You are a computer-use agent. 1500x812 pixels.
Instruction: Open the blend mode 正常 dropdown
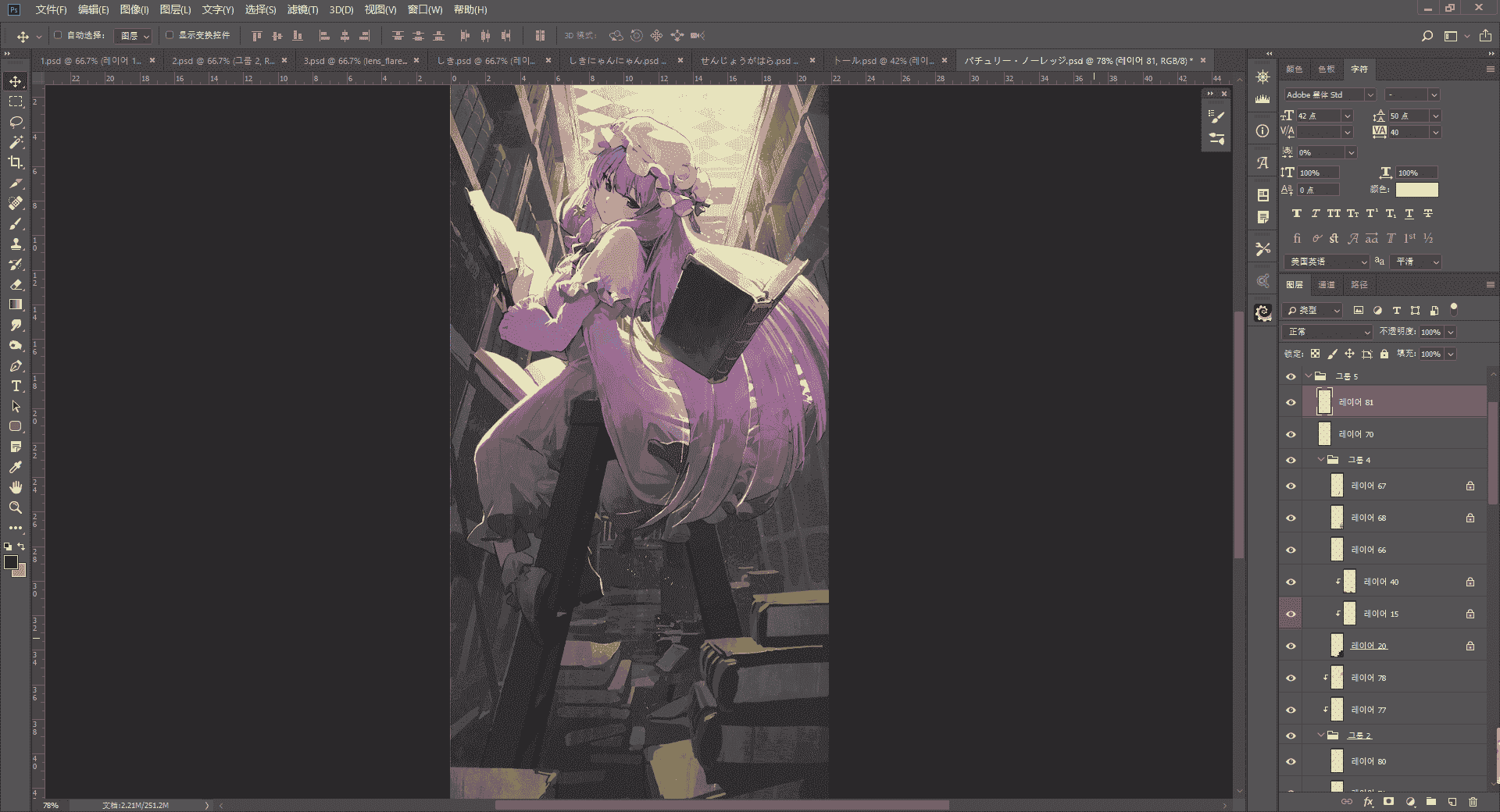tap(1327, 332)
